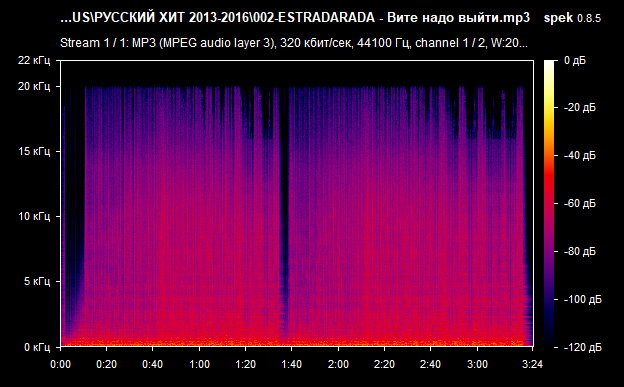Viewport: 624px width, 387px height.
Task: Click the 3:00 time axis label
Action: (x=477, y=364)
